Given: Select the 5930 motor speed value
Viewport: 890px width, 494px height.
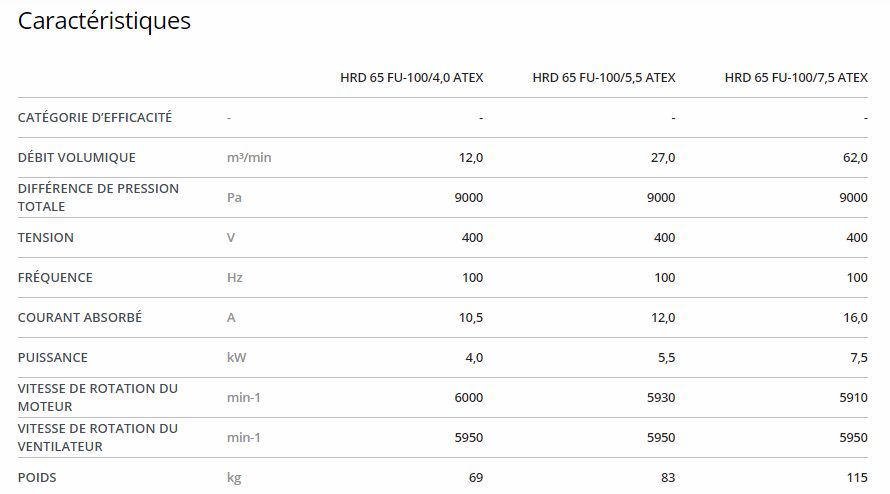Looking at the screenshot, I should [661, 397].
